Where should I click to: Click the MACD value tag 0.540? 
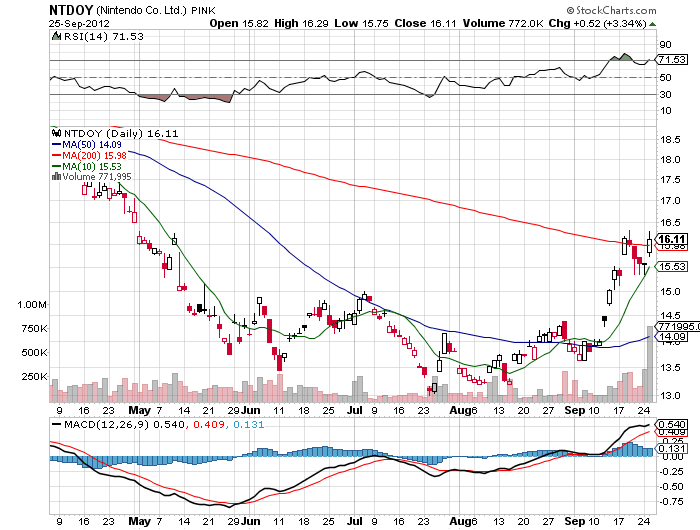pos(671,424)
